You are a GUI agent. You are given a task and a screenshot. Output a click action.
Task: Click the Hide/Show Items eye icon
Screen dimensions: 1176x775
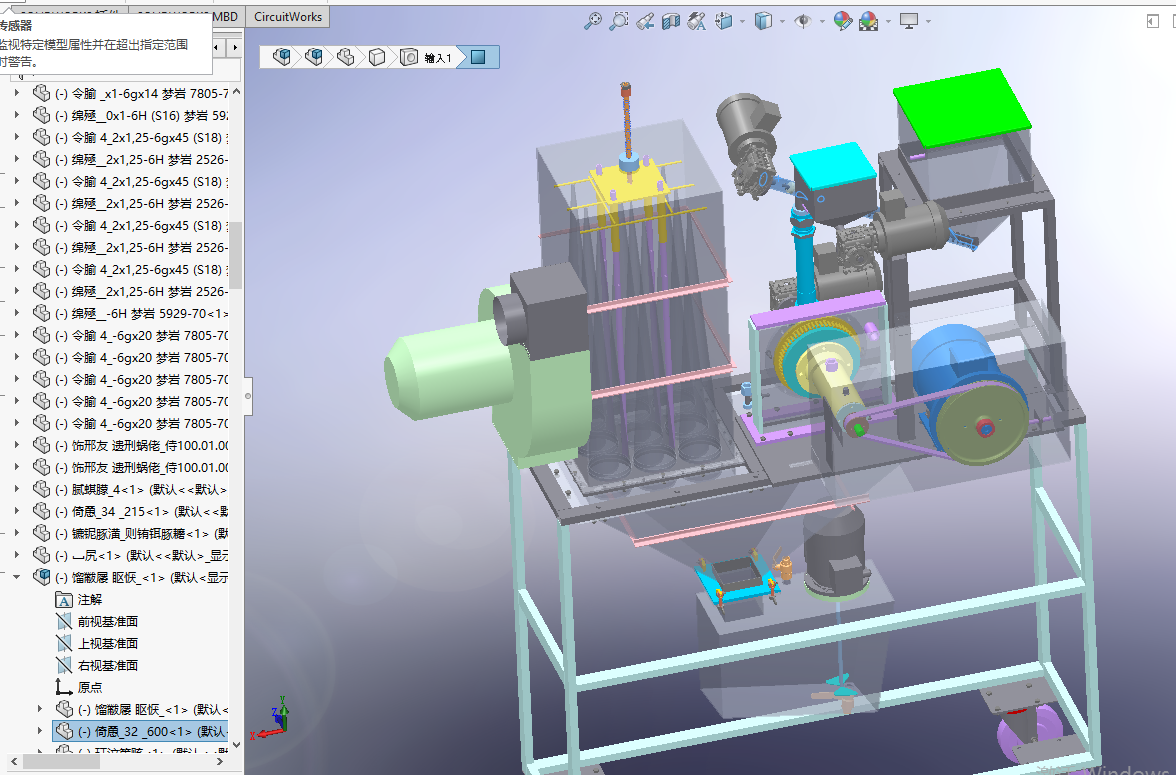[x=802, y=21]
